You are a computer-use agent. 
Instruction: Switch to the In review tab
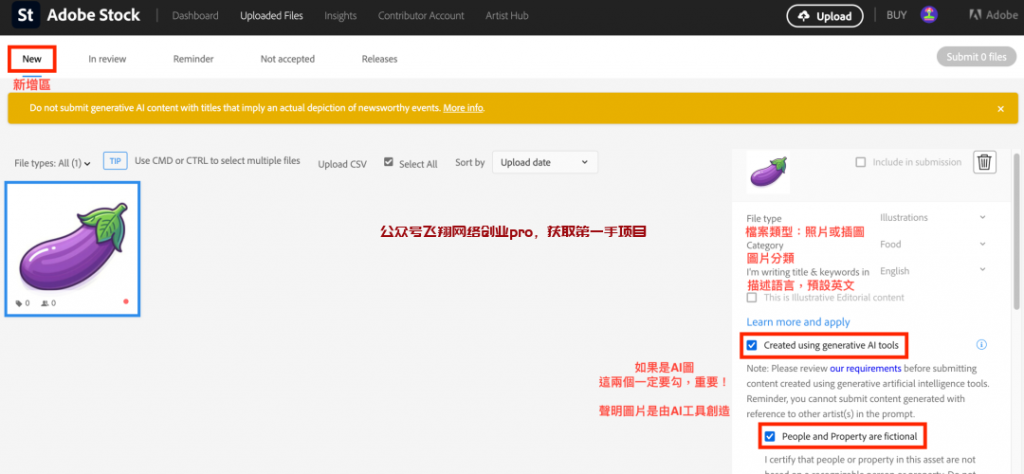(x=107, y=59)
